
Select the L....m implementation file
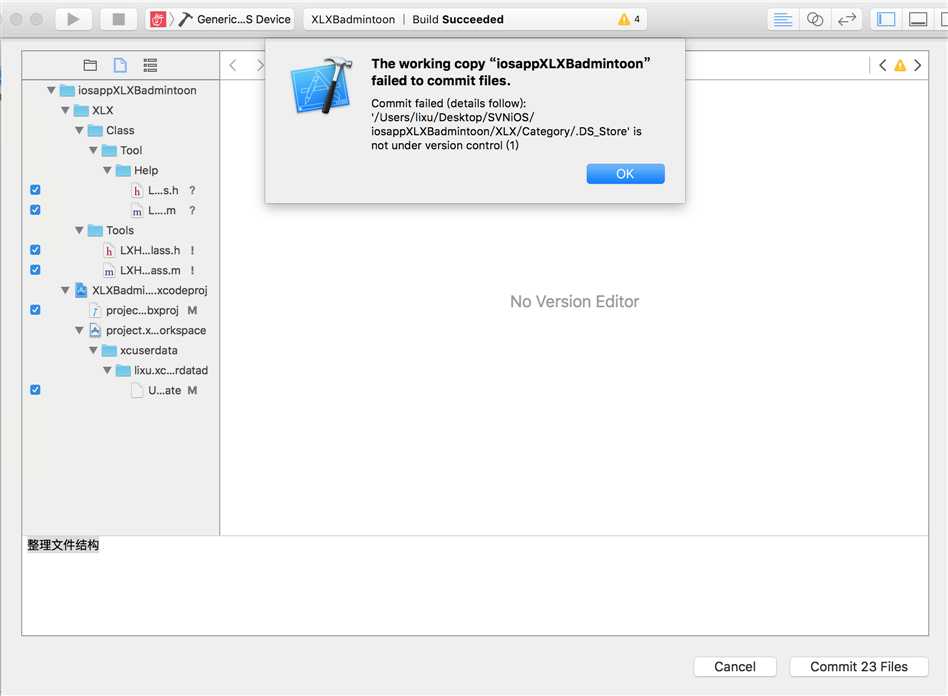click(154, 210)
